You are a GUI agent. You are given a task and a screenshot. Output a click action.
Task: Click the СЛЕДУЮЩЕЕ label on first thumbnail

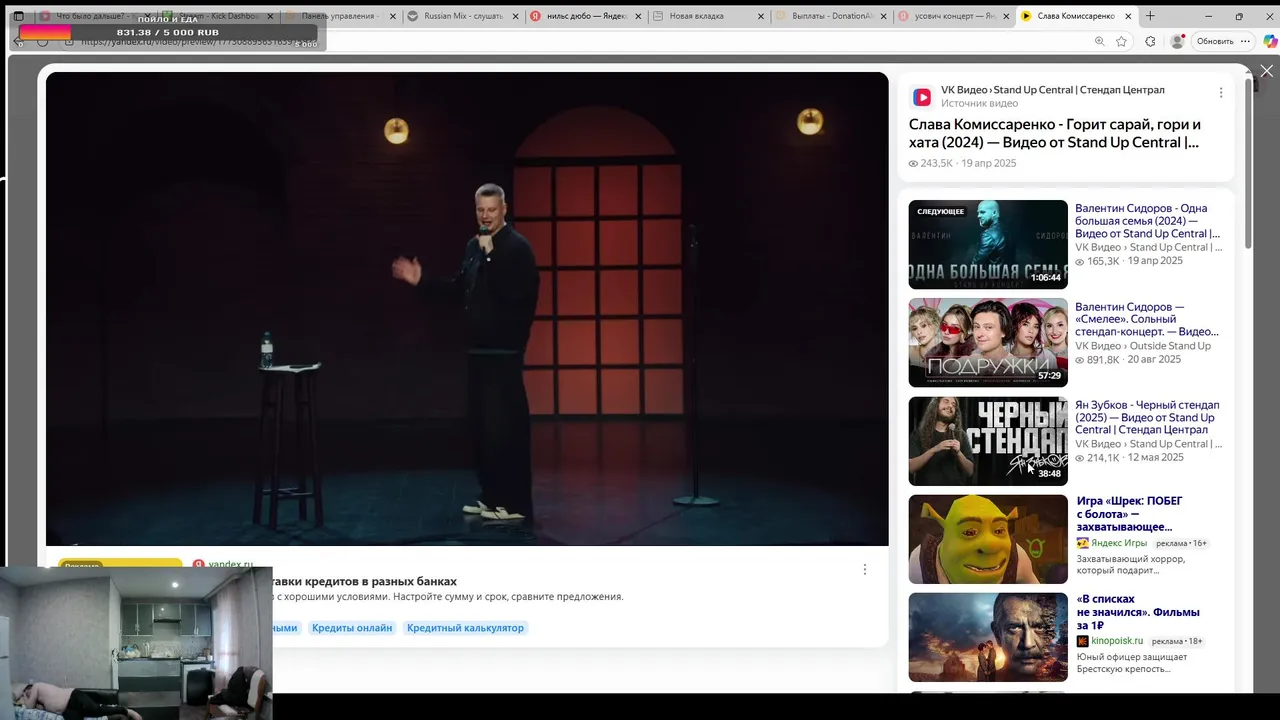(940, 211)
